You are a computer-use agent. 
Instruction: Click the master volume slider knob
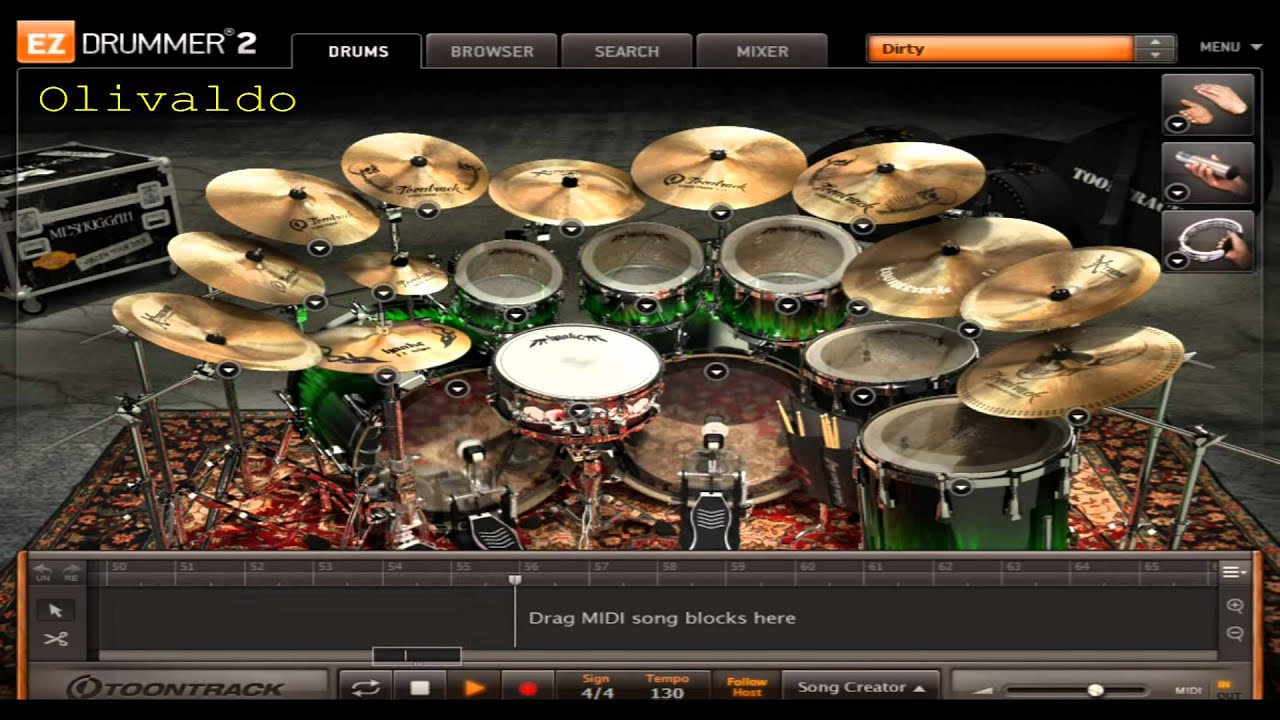click(x=1096, y=690)
